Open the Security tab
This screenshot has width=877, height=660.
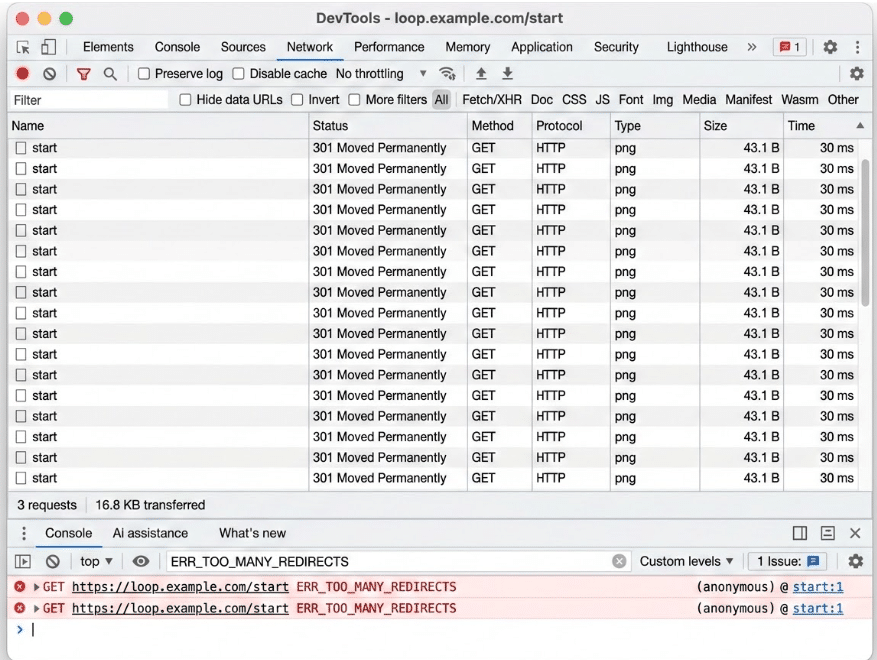[616, 47]
